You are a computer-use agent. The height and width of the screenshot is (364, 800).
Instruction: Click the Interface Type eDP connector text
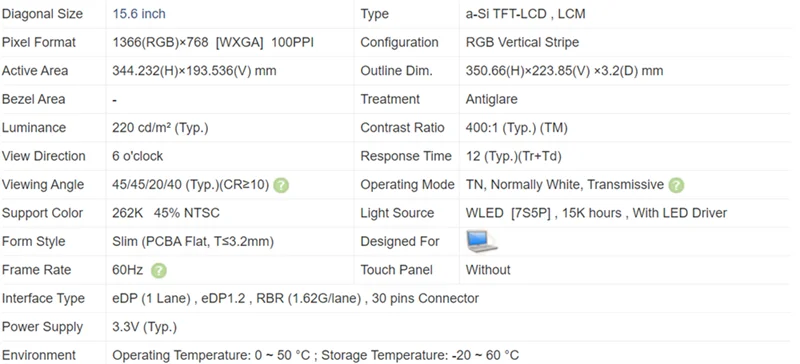(x=295, y=298)
